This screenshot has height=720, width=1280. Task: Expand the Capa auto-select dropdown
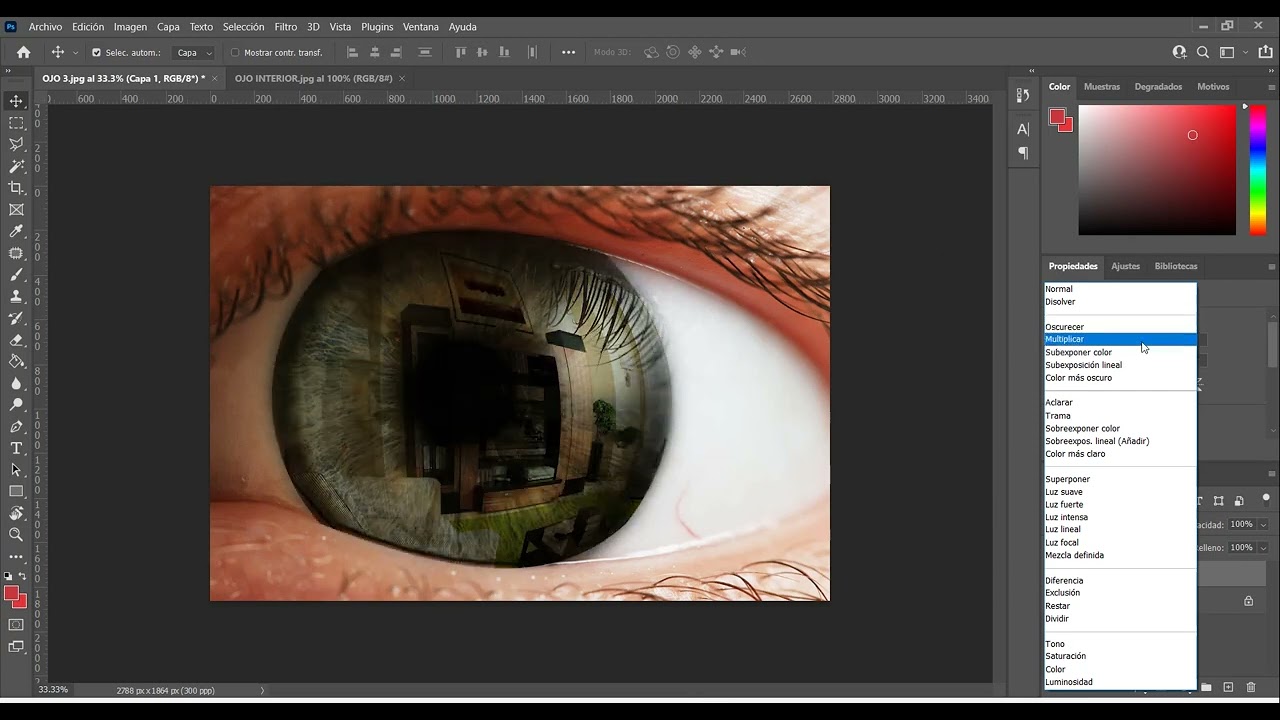point(195,53)
